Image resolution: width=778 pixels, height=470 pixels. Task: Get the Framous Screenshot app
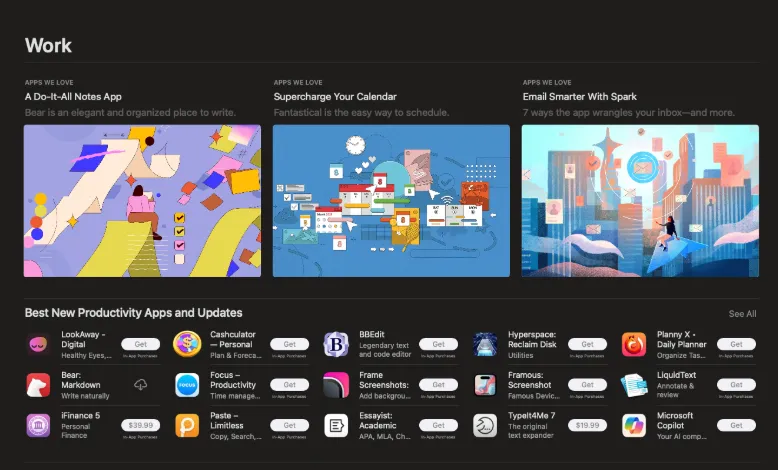click(x=587, y=385)
